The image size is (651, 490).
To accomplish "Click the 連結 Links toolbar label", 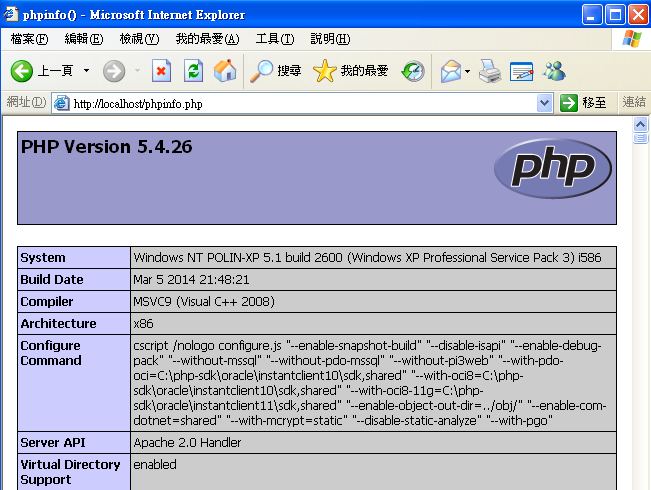I will 634,102.
